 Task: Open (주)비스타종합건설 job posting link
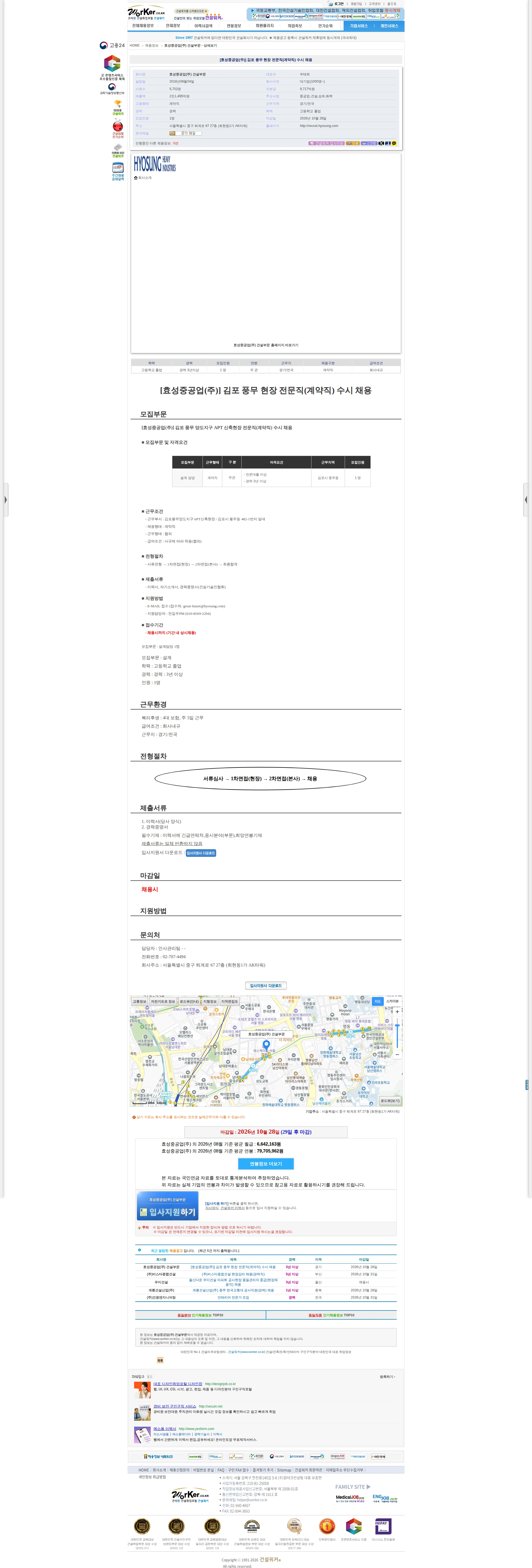point(233,1274)
